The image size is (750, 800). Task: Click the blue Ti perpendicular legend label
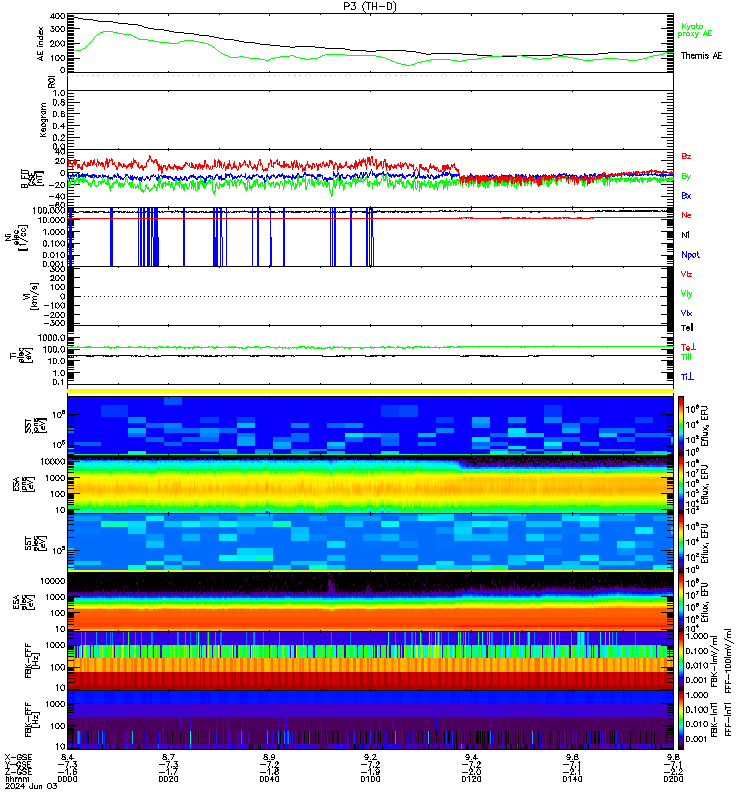[687, 377]
